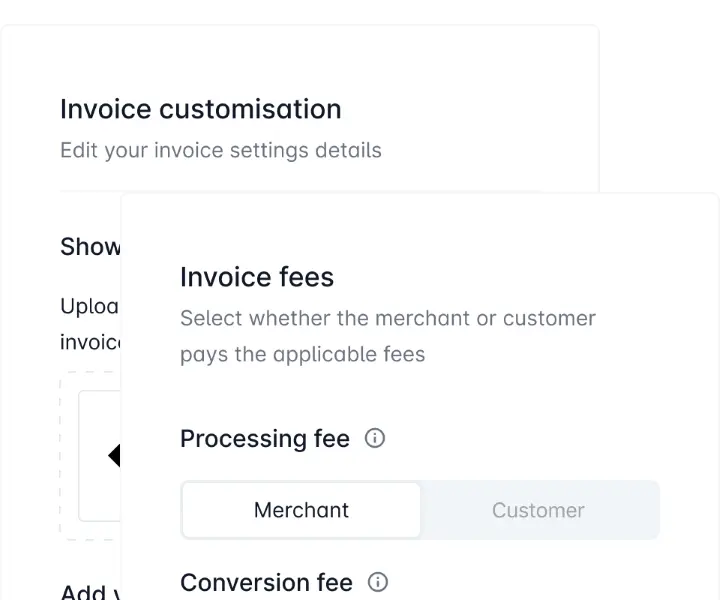Click the Invoice customisation heading

(x=200, y=109)
